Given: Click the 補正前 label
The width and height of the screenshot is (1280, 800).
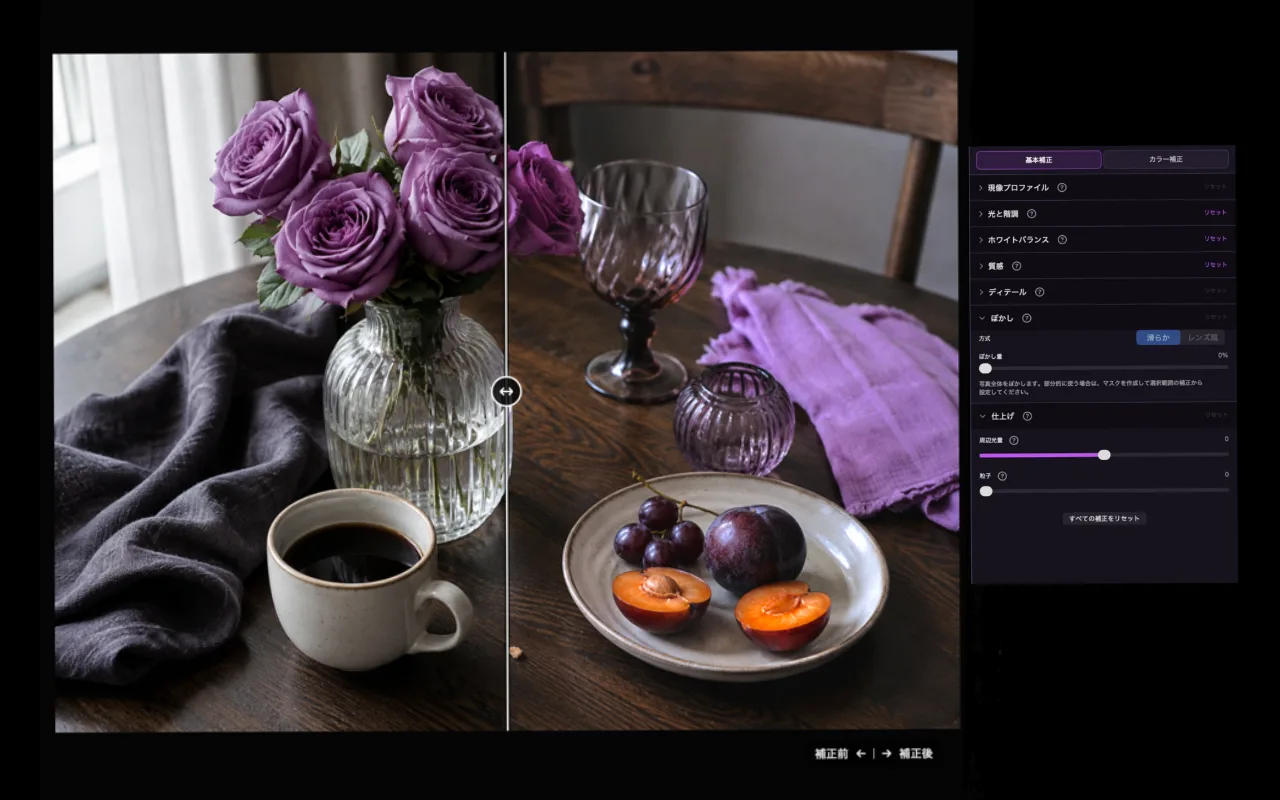Looking at the screenshot, I should point(832,754).
